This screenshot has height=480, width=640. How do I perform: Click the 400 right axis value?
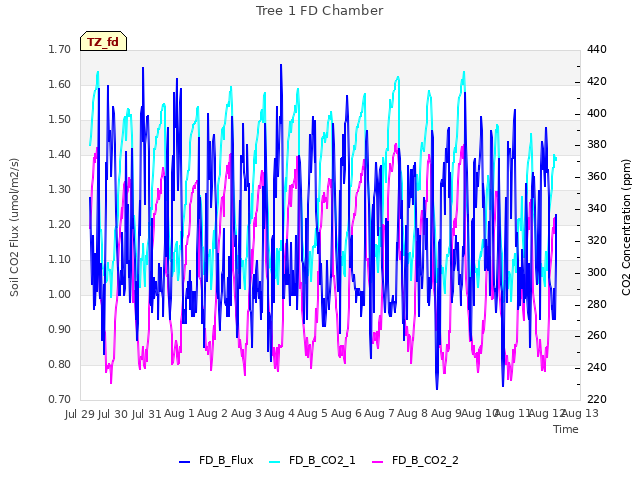point(597,113)
